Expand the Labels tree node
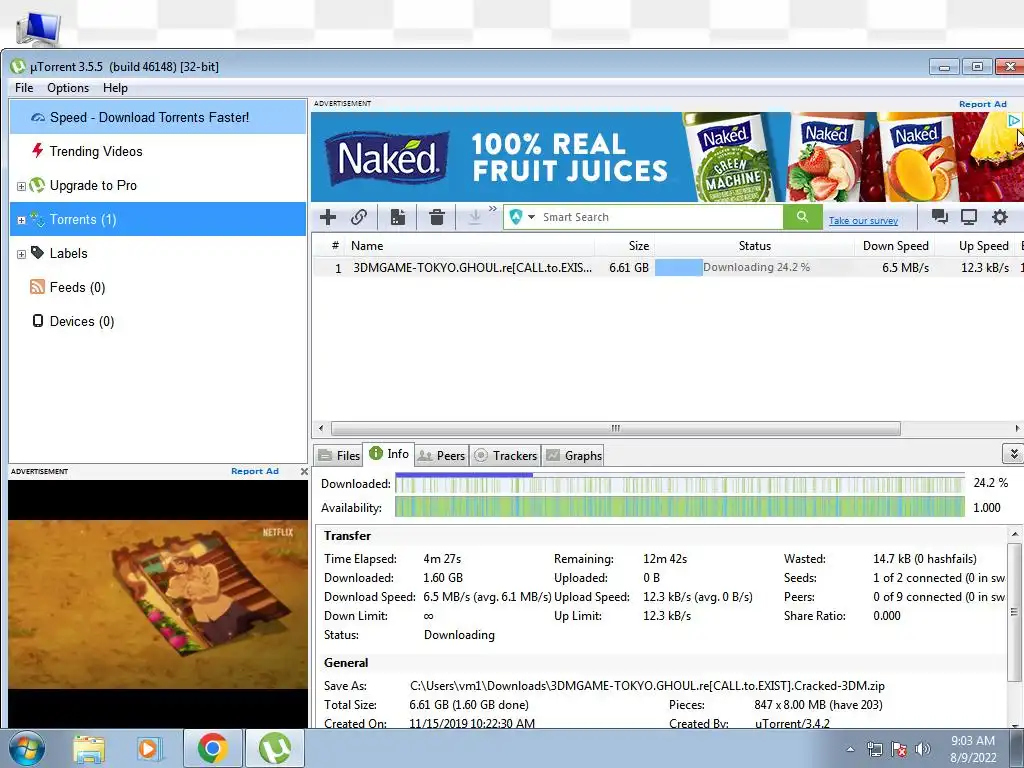1024x768 pixels. (x=21, y=254)
